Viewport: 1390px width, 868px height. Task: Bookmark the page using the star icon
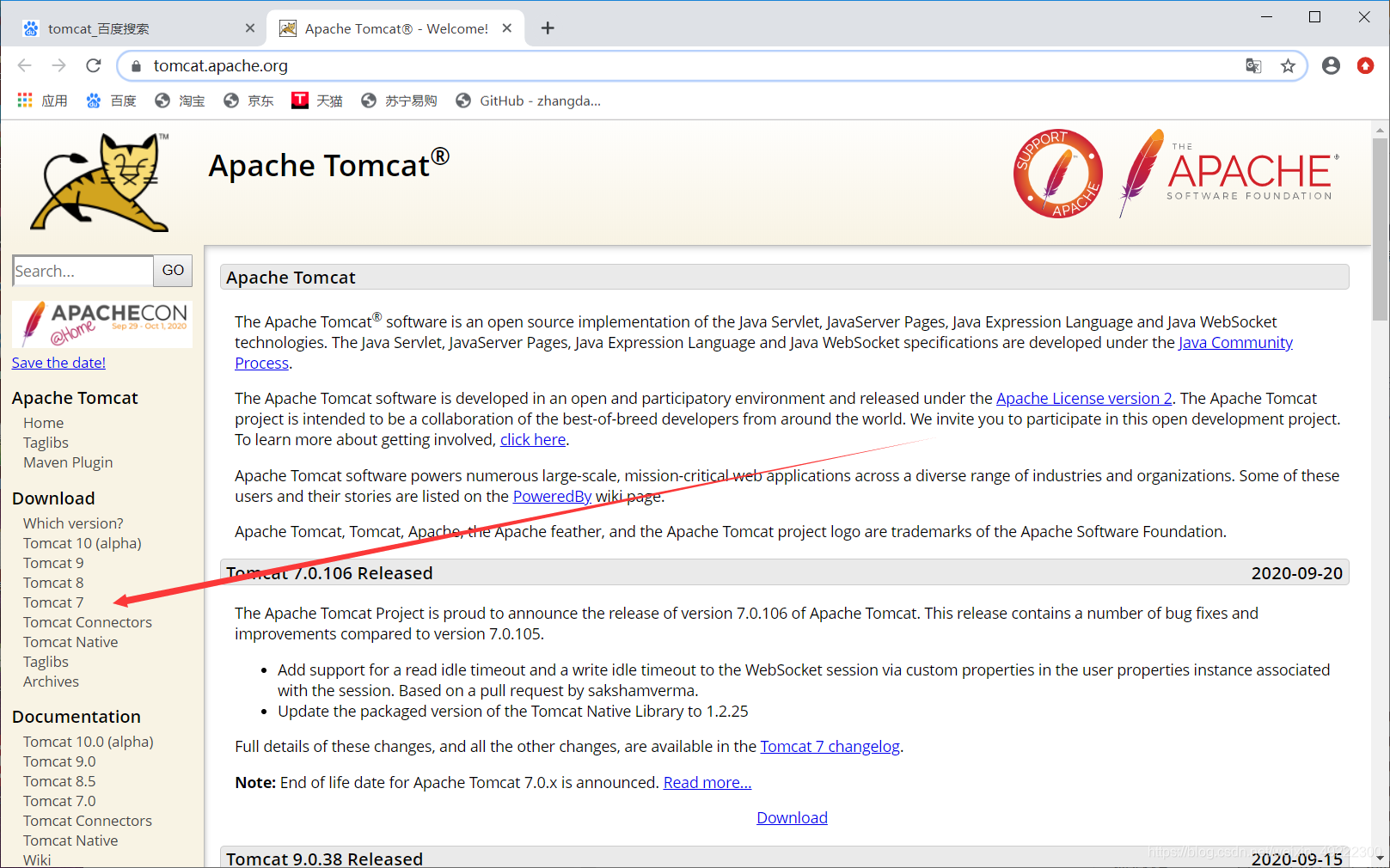[1287, 65]
